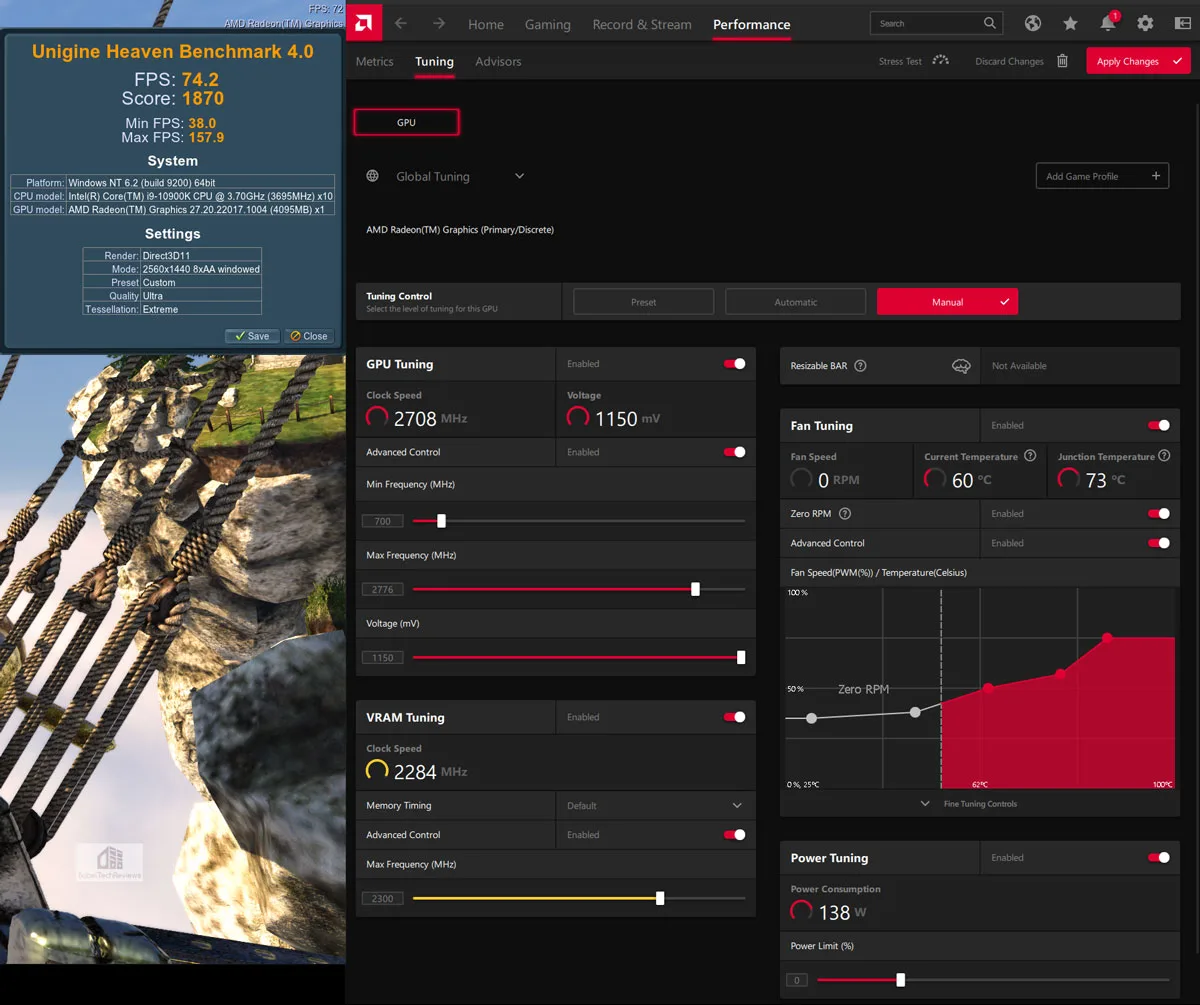Click the sidebar layout icon at top right
The height and width of the screenshot is (1005, 1200).
tap(1182, 23)
